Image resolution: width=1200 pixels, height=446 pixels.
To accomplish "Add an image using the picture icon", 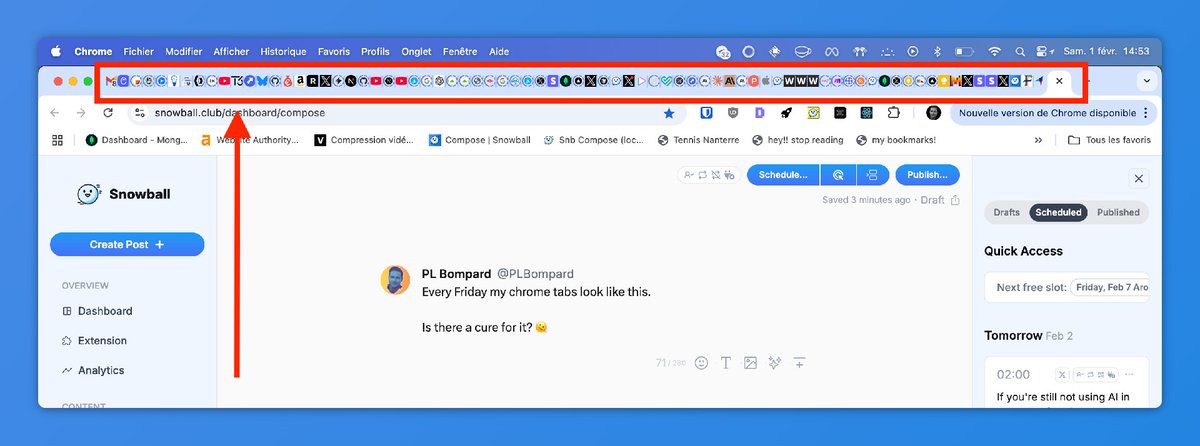I will coord(750,362).
